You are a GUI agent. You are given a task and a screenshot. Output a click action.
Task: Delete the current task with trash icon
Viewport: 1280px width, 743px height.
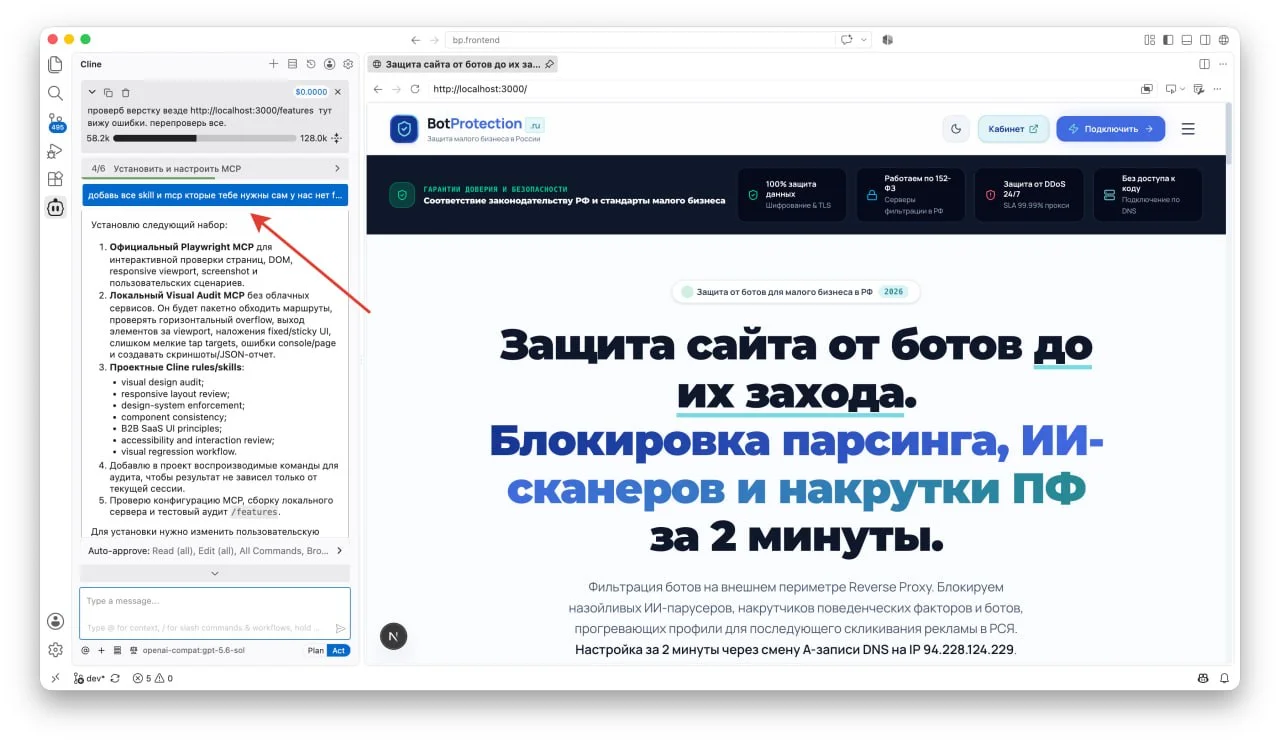tap(125, 92)
